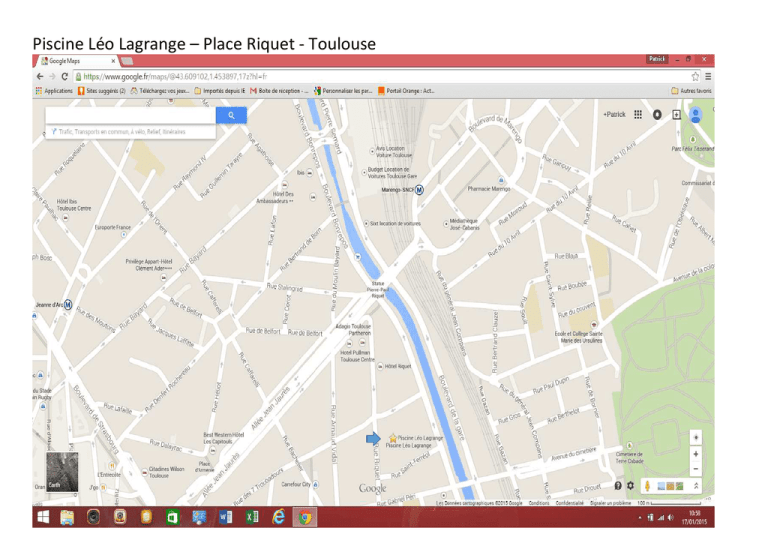Open the Chrome menu hamburger button
Image resolution: width=768 pixels, height=543 pixels.
point(709,75)
